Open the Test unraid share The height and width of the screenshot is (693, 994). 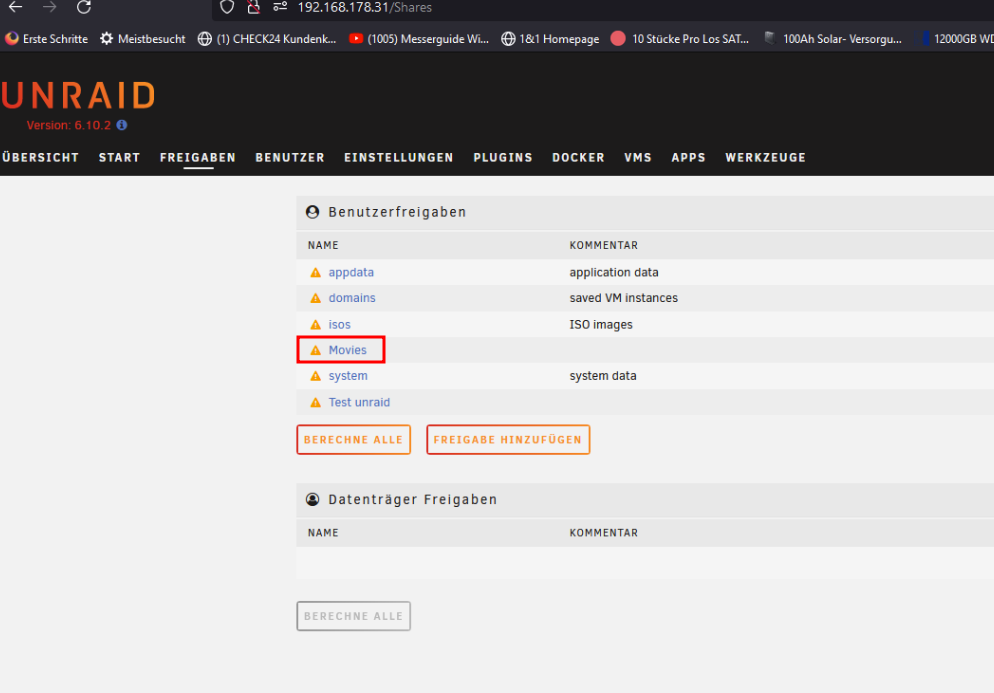point(359,403)
